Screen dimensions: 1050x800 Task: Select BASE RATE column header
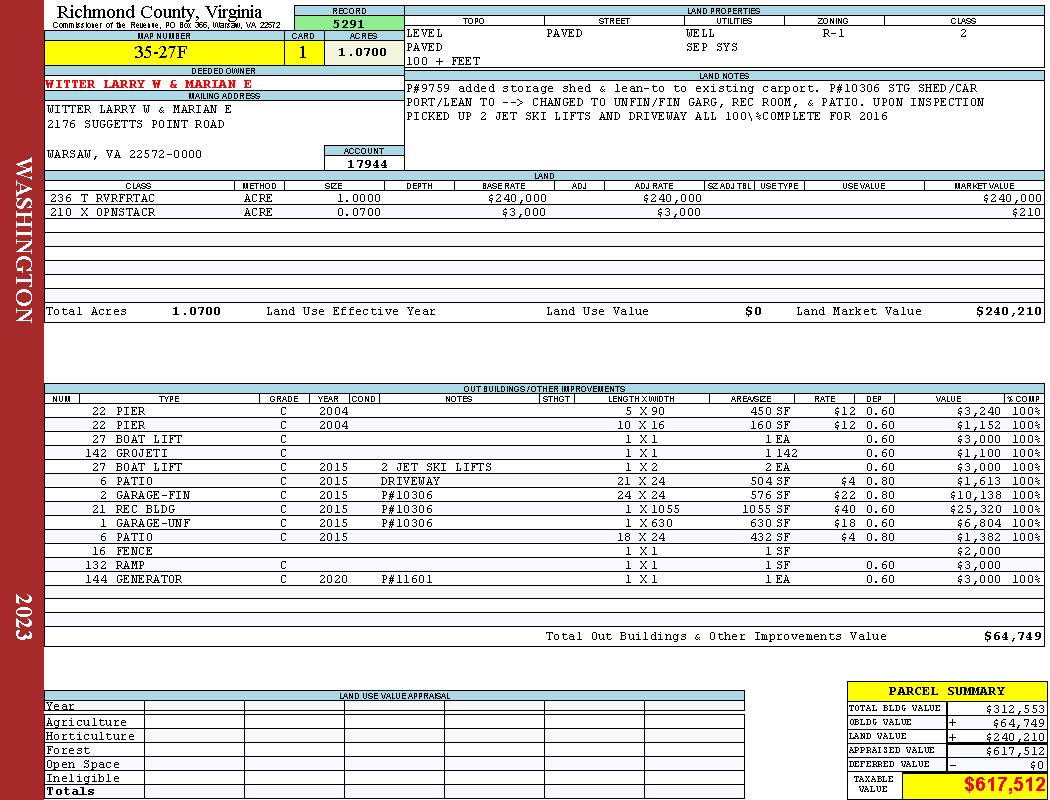[x=504, y=186]
